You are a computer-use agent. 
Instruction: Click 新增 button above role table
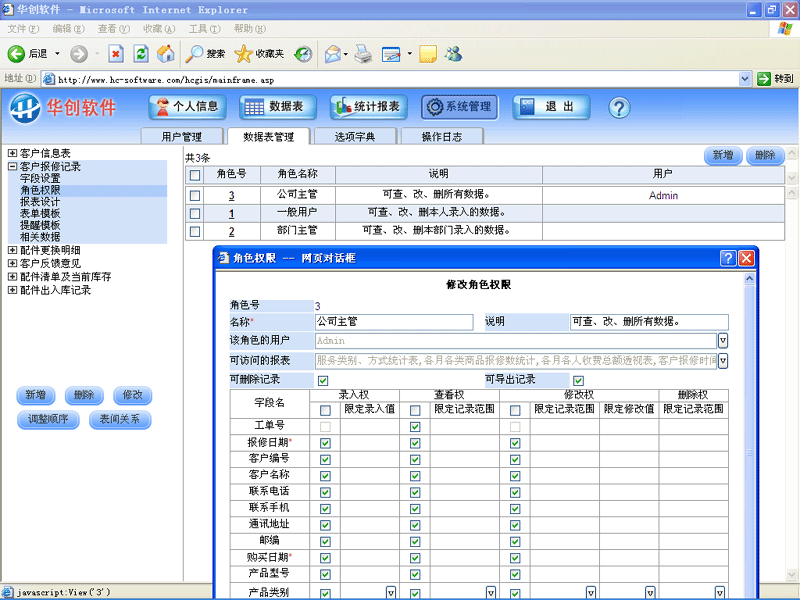point(723,155)
